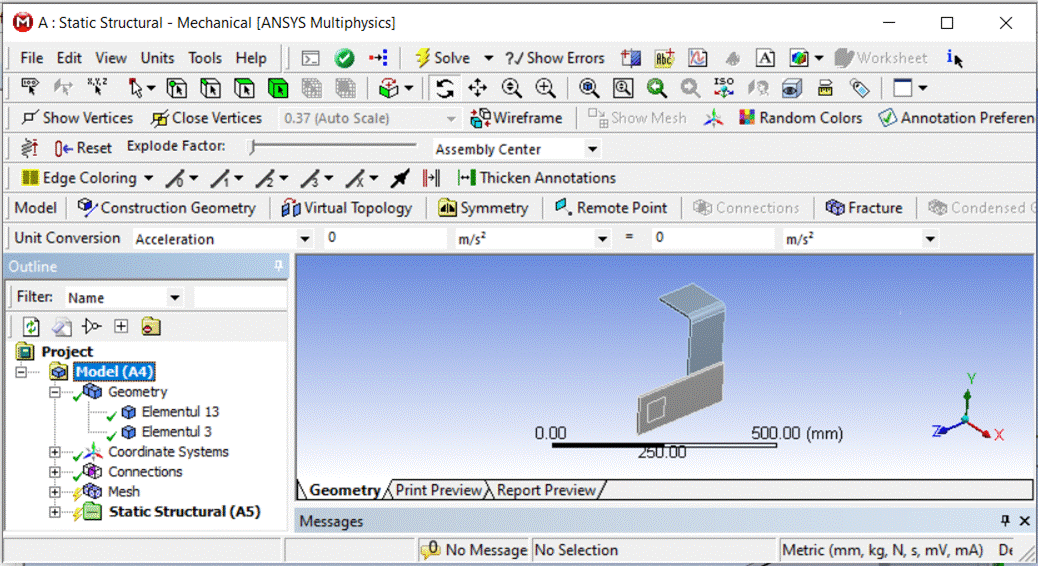Click the green checkmark status icon

click(x=344, y=58)
